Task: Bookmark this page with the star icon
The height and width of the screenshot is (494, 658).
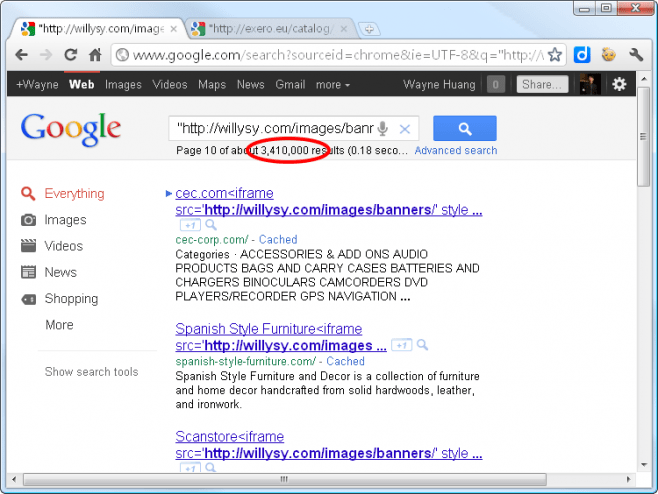Action: 555,55
